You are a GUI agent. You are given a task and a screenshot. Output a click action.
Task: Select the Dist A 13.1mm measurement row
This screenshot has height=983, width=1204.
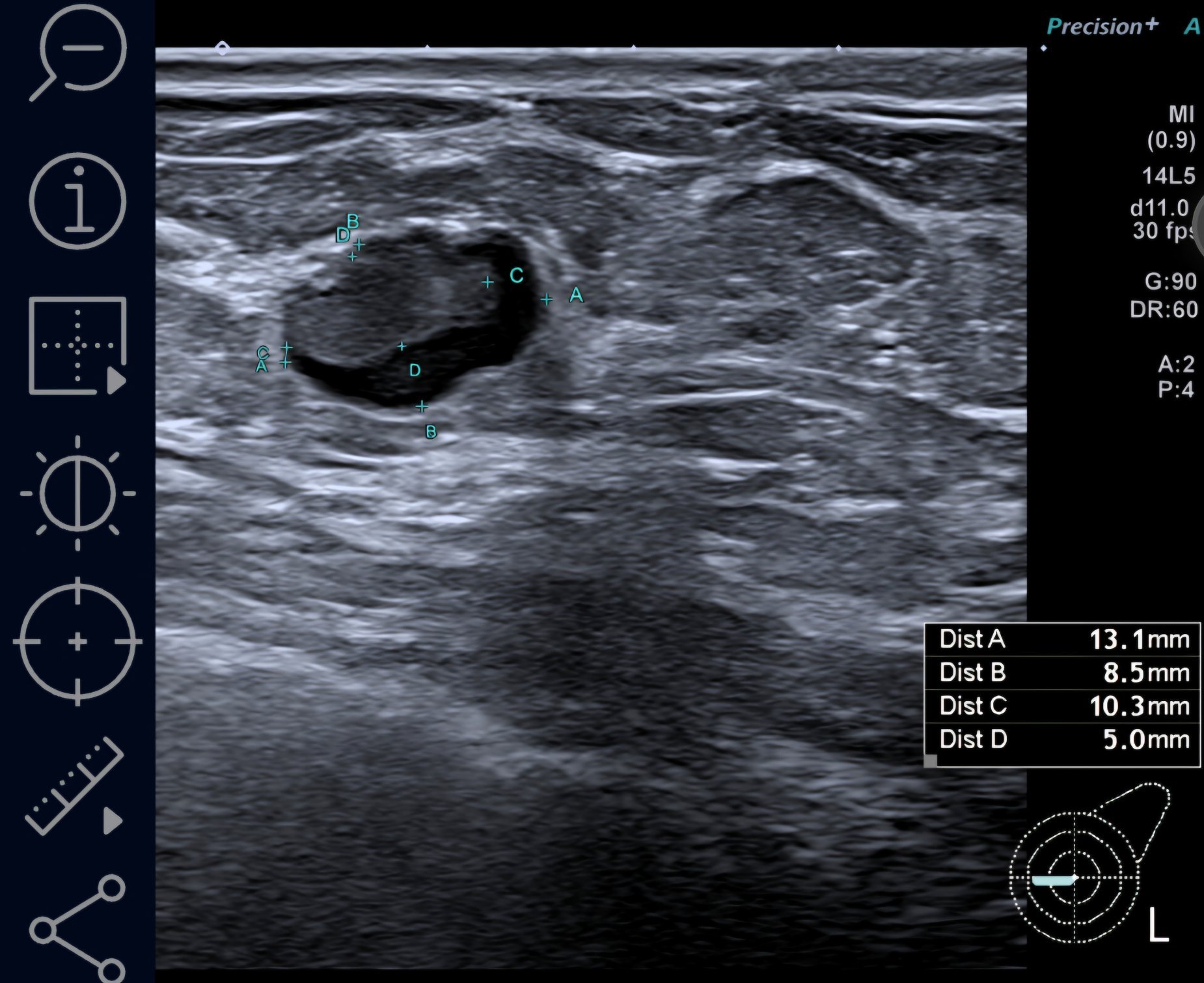(1062, 639)
